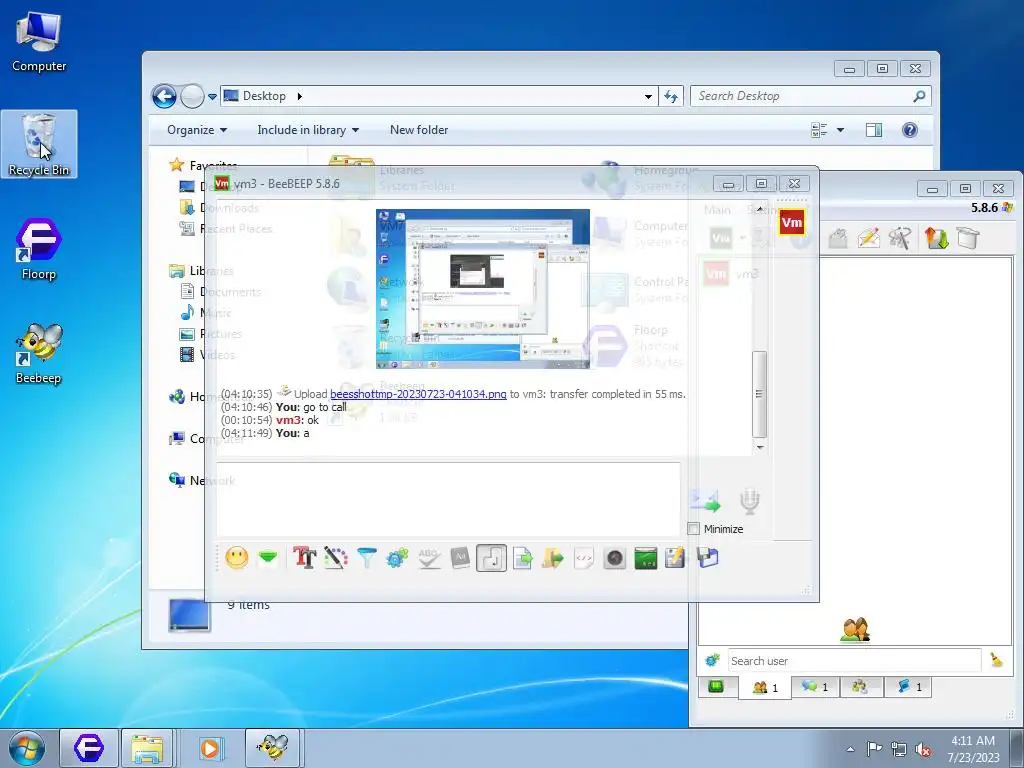Open the emoticon smiley picker
Image resolution: width=1024 pixels, height=768 pixels.
click(236, 558)
